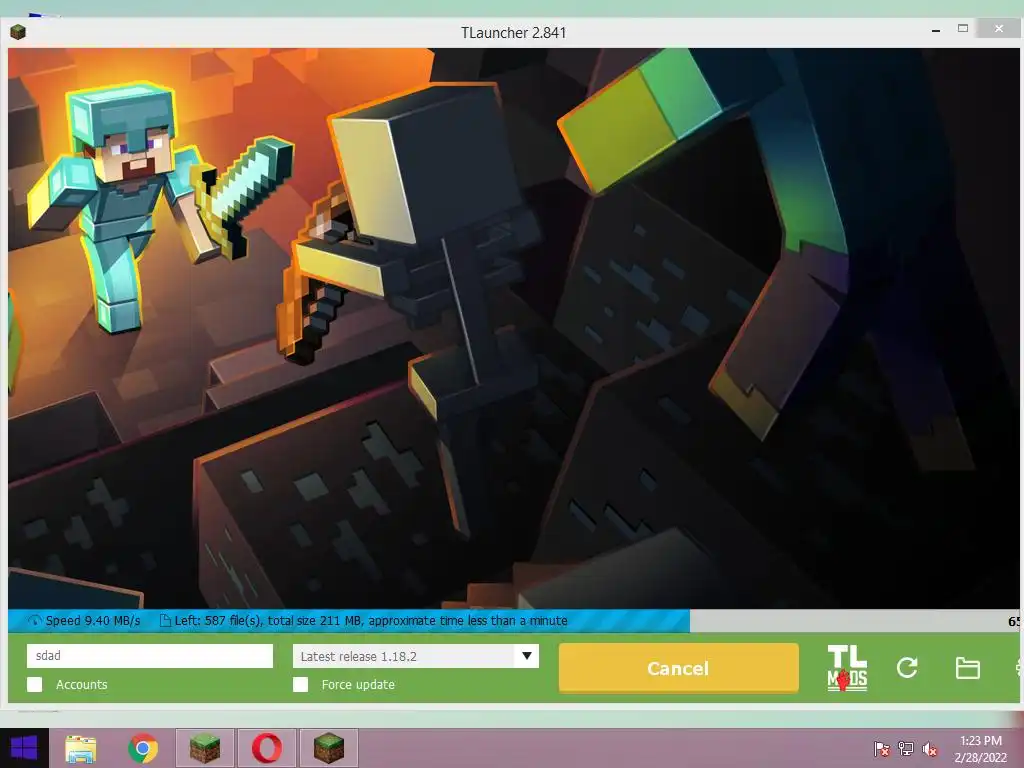Click the file icon beside Left: 587
1024x768 pixels.
pyautogui.click(x=165, y=620)
